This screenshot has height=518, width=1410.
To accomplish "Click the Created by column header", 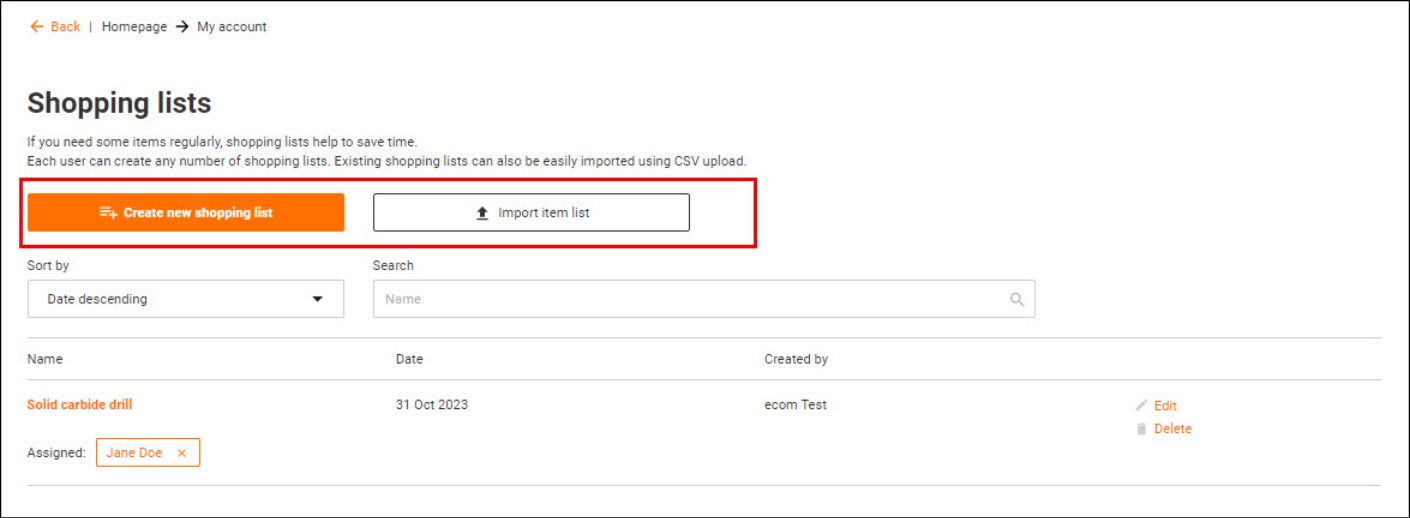I will click(x=796, y=359).
